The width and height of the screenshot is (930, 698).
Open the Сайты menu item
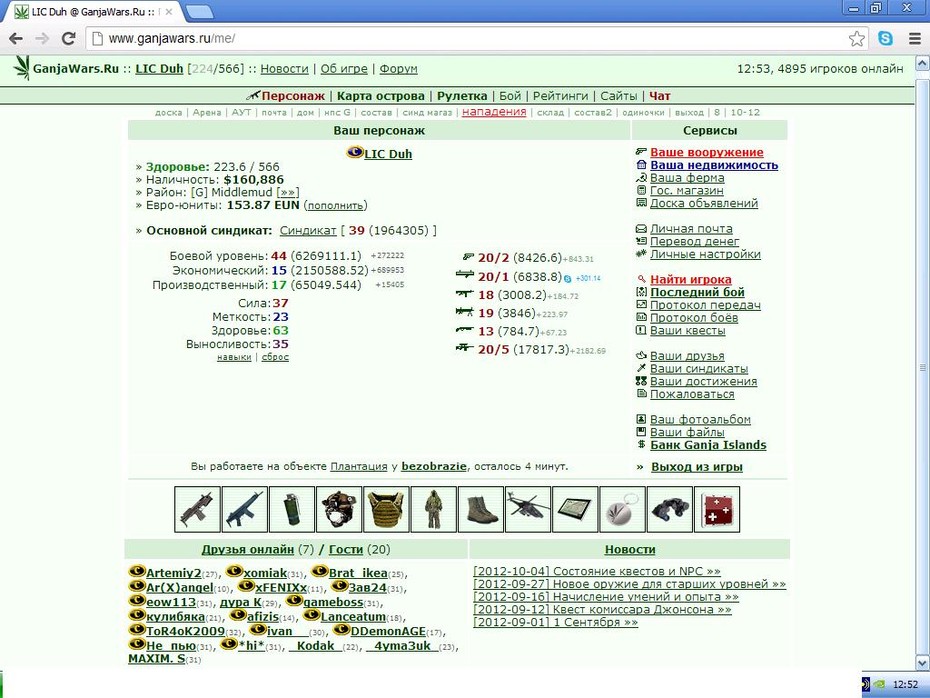[619, 96]
